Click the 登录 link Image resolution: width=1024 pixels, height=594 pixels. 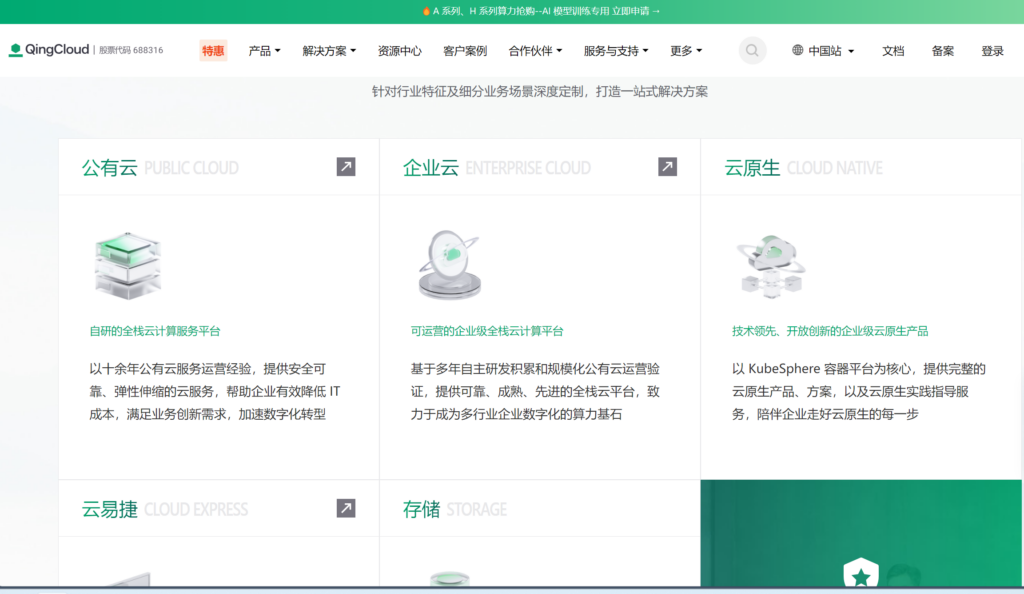991,50
